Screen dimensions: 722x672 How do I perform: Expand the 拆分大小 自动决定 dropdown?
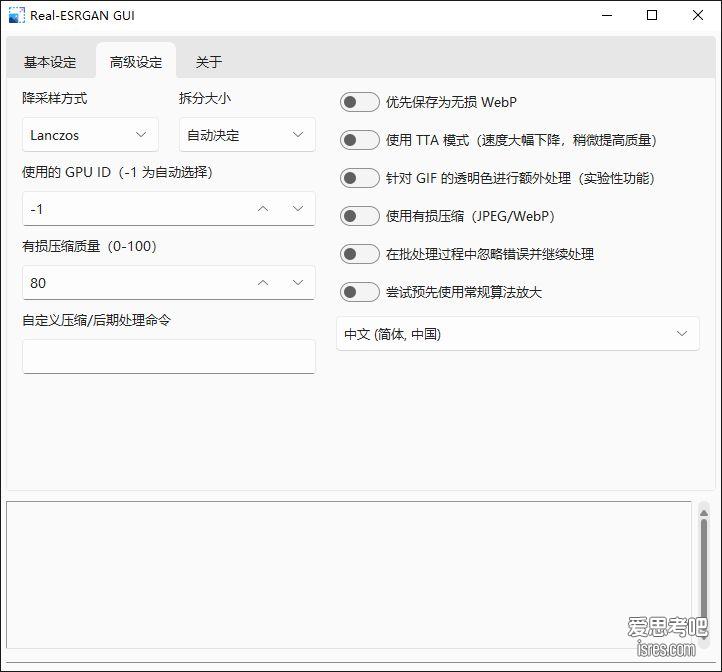pyautogui.click(x=247, y=135)
